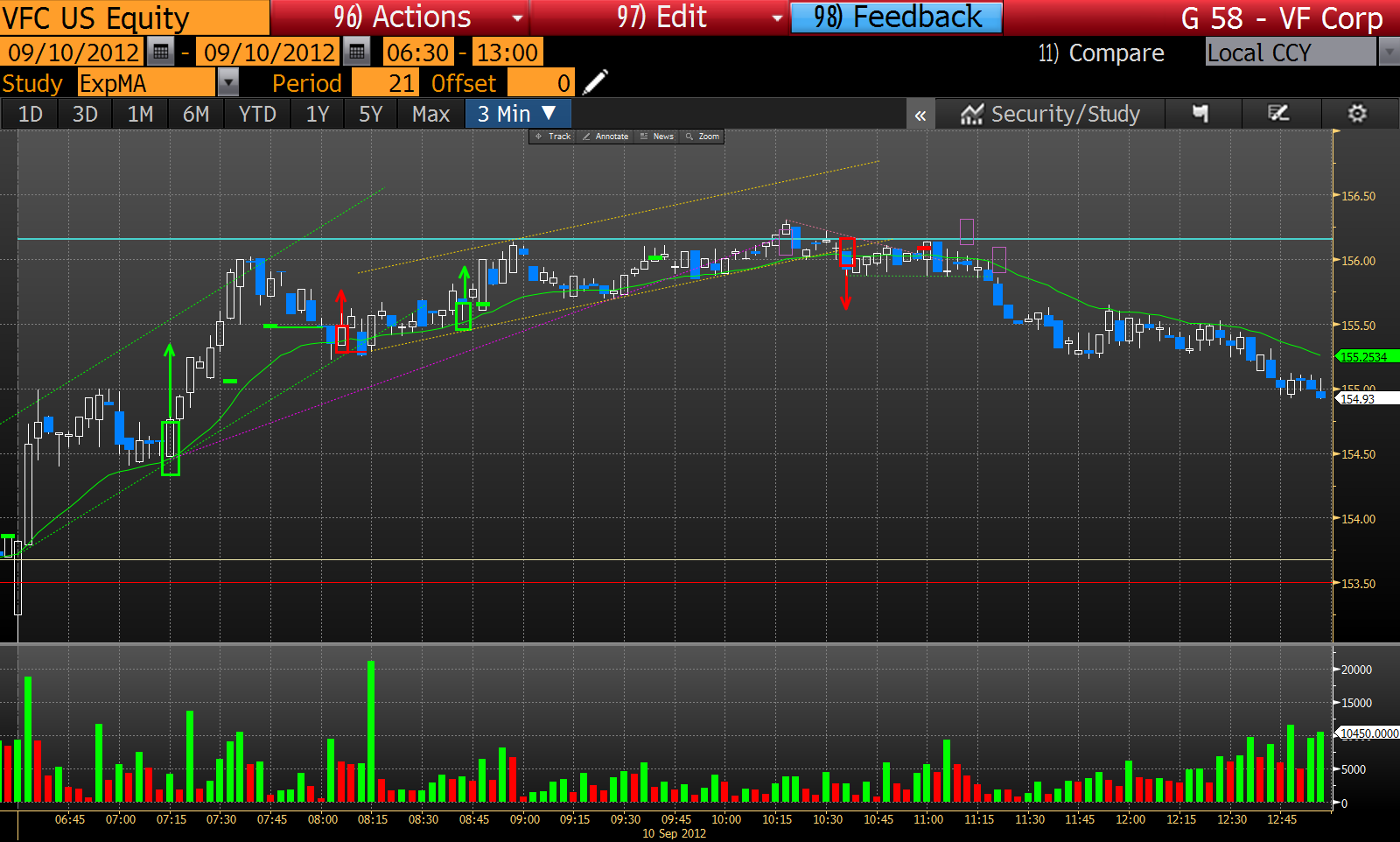The image size is (1400, 842).
Task: Click the annotation edit toolbar icon
Action: click(1278, 114)
